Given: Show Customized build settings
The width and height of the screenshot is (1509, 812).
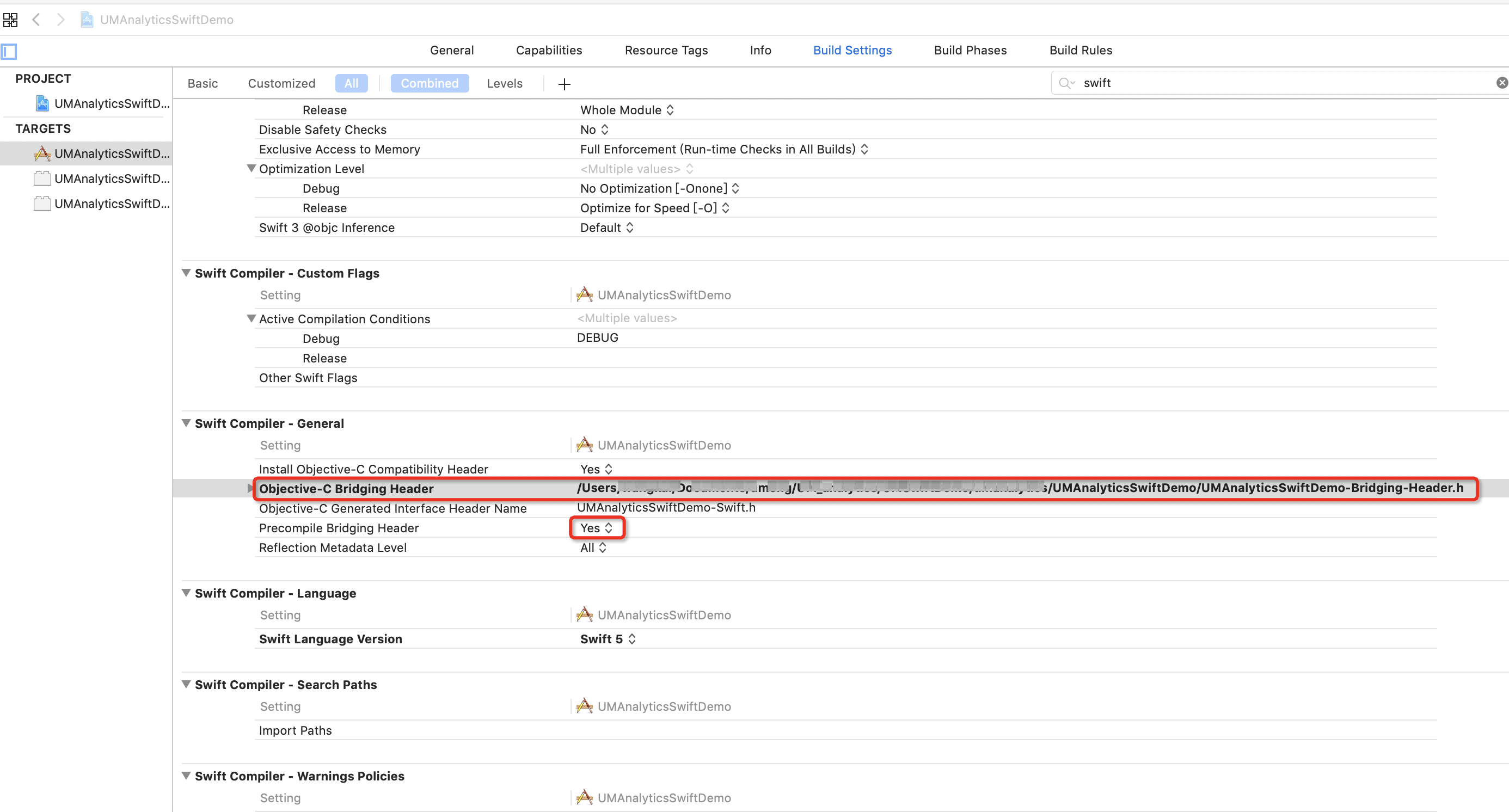Looking at the screenshot, I should [281, 84].
